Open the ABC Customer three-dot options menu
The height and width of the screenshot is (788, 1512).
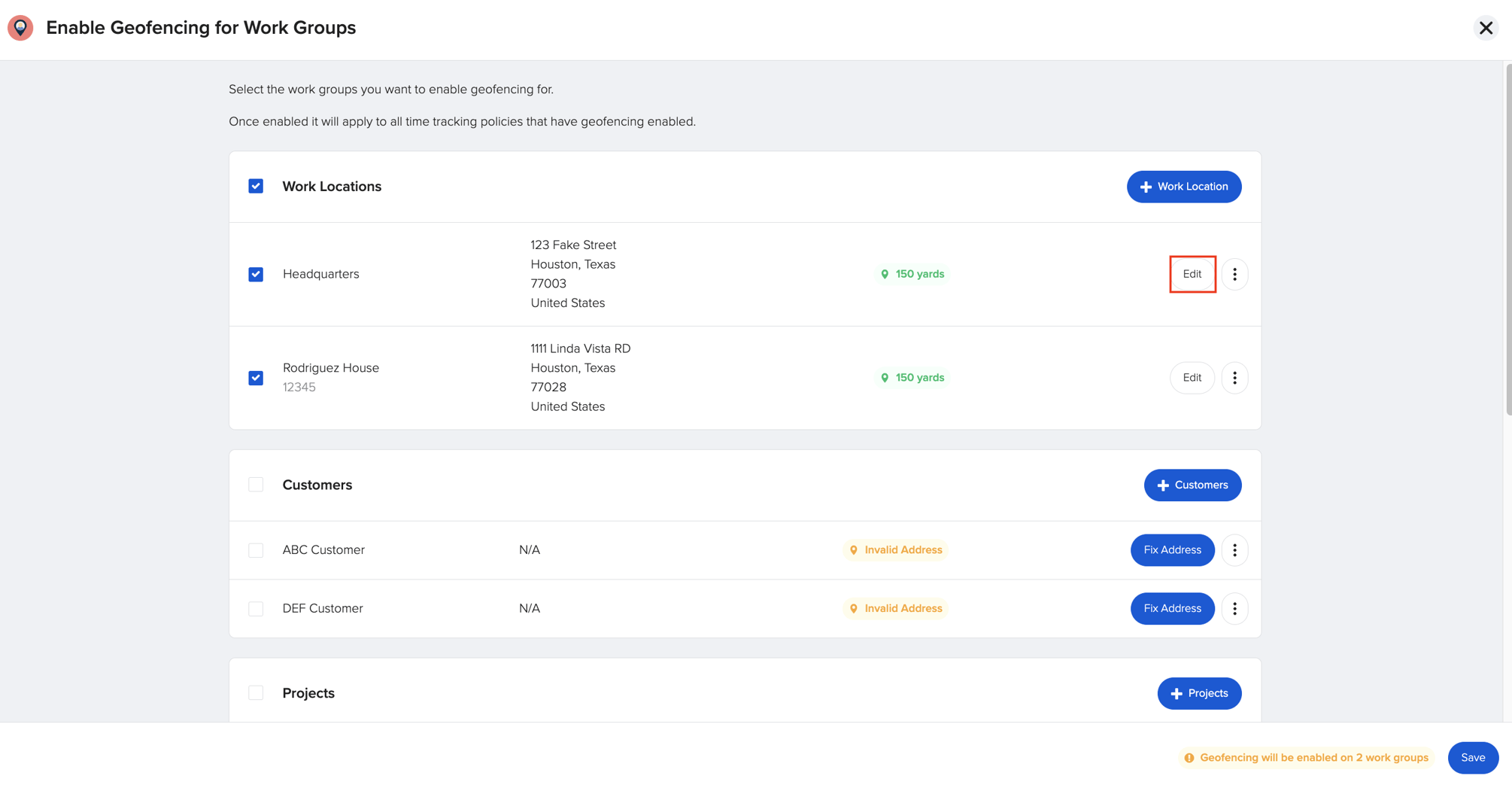[1234, 550]
